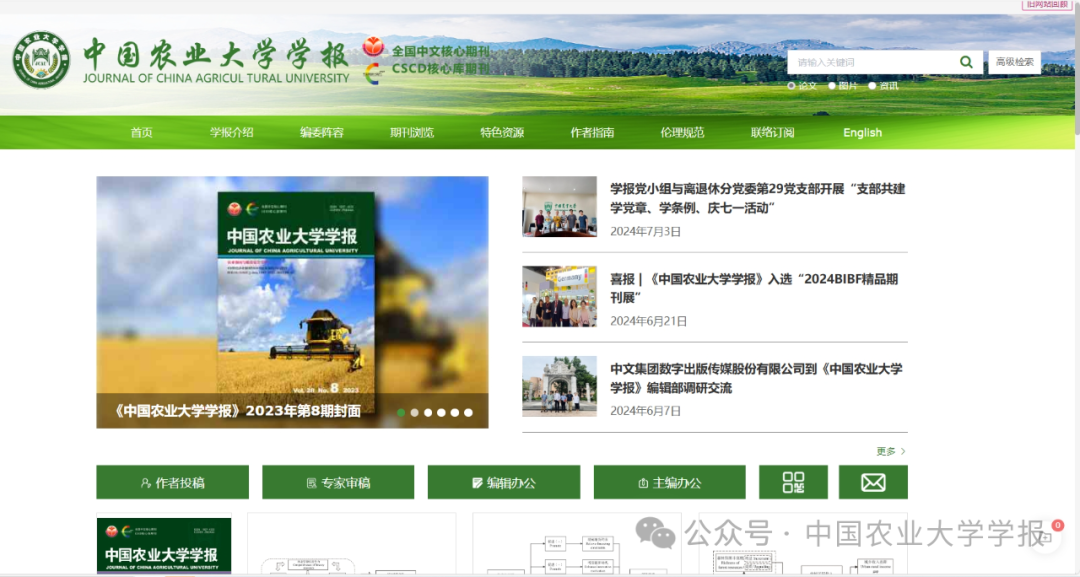Click the 2024年6月7日 date text
Screen dimensions: 1080x577
pyautogui.click(x=645, y=411)
